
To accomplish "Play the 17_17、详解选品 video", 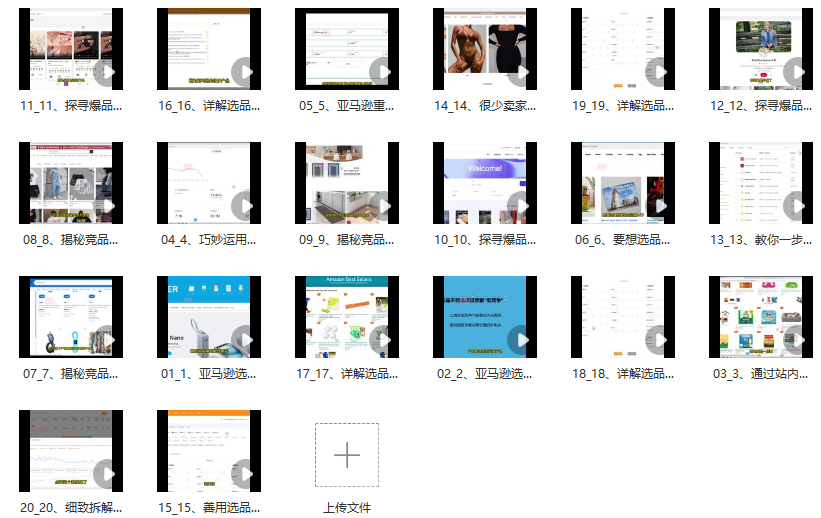I will tap(383, 340).
